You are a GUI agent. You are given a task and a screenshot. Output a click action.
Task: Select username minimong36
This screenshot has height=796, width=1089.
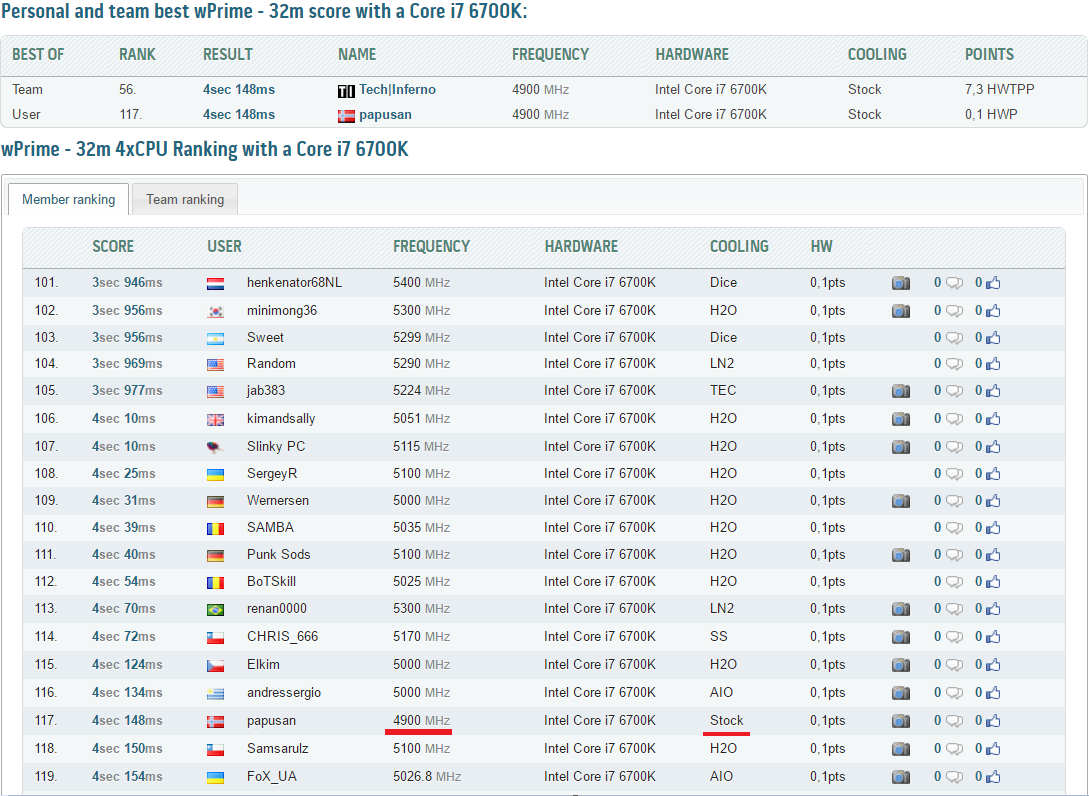(x=282, y=310)
